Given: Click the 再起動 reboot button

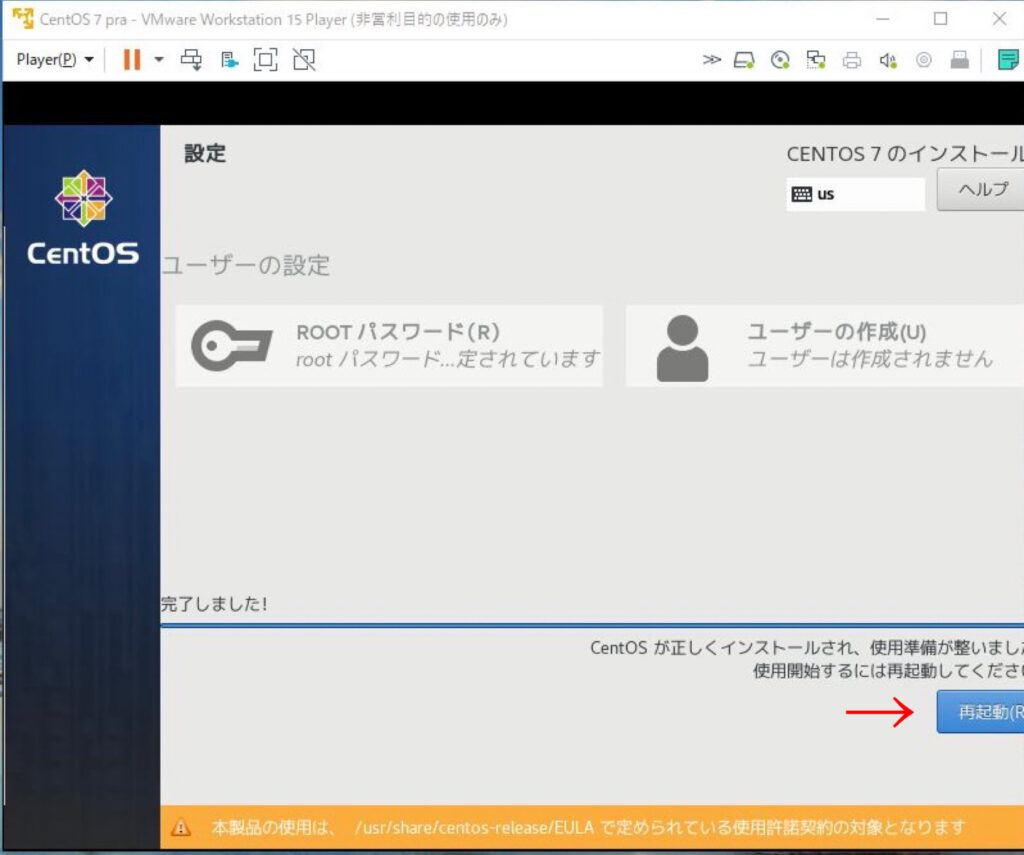Looking at the screenshot, I should 981,711.
